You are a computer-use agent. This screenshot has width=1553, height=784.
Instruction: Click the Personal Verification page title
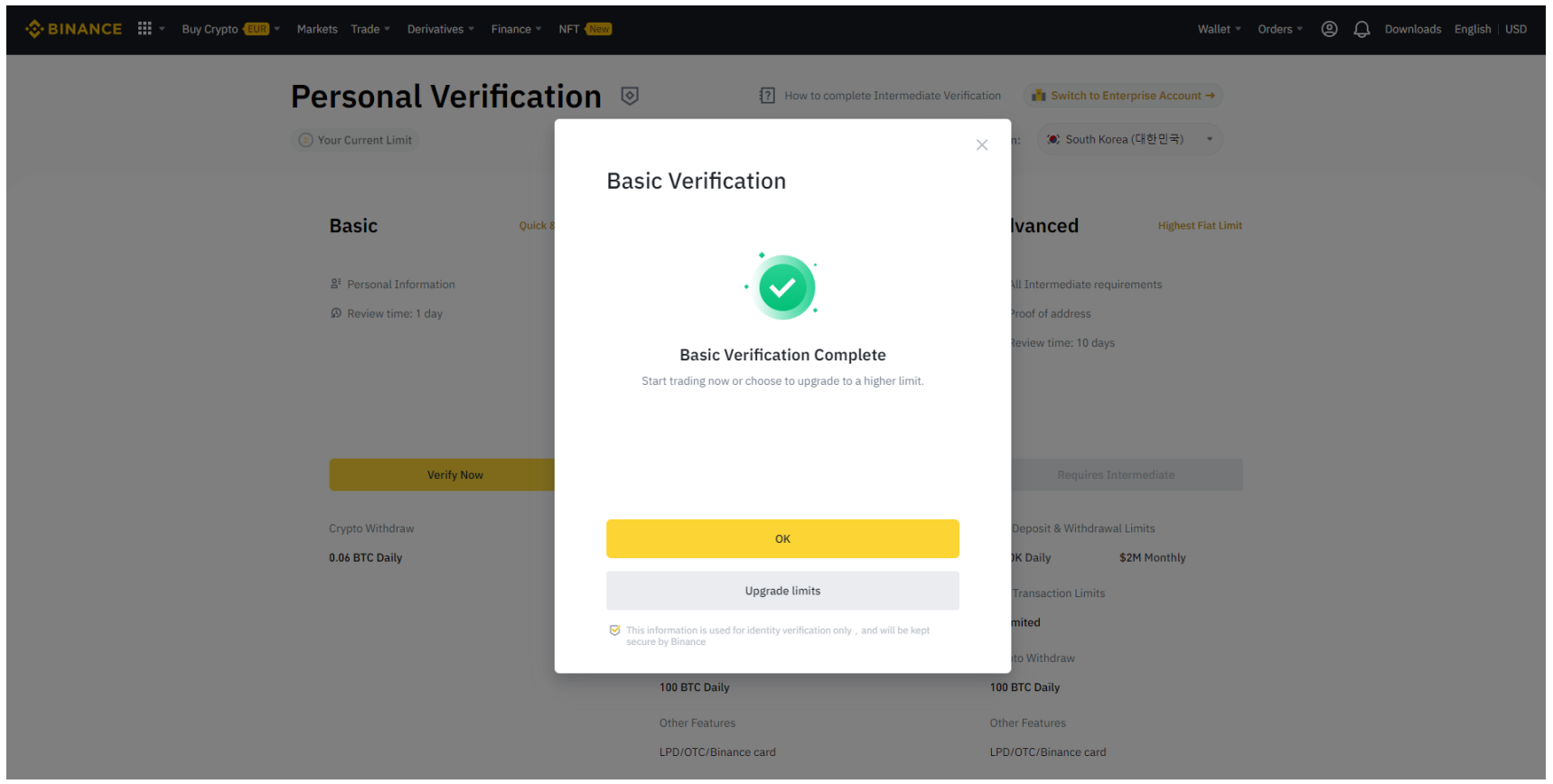(446, 97)
